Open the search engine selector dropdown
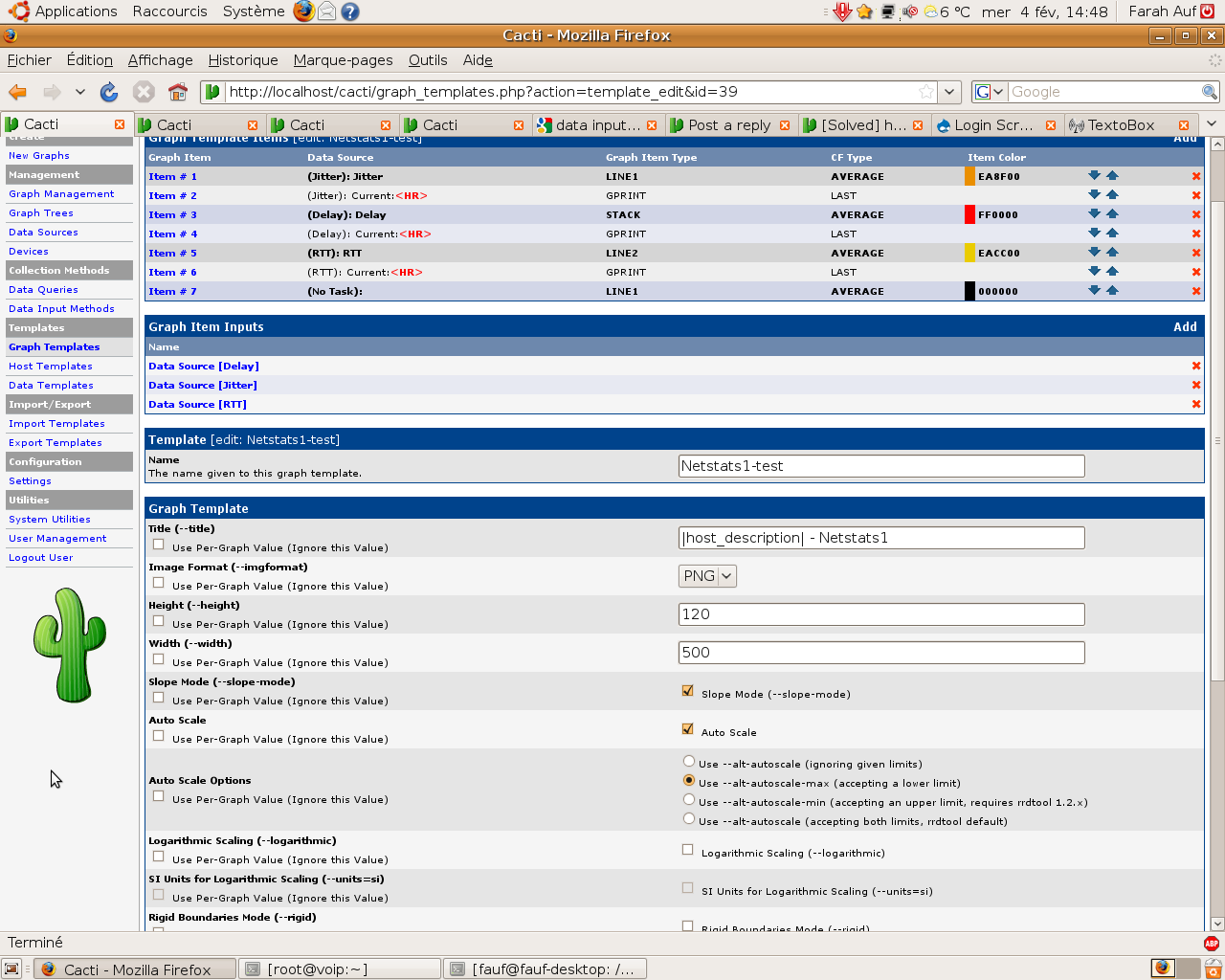 coord(990,92)
